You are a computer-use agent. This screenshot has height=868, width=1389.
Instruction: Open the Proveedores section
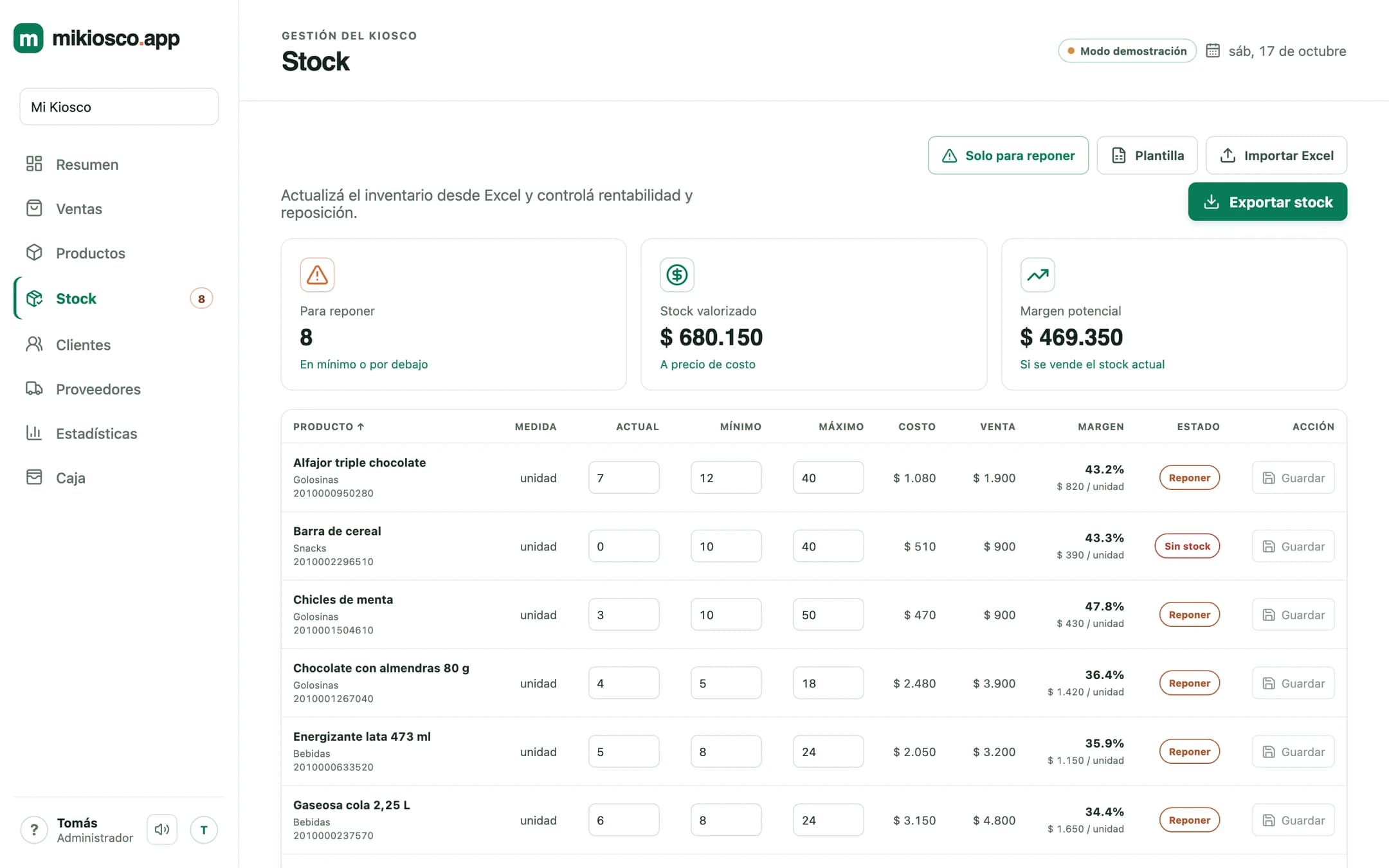(119, 389)
